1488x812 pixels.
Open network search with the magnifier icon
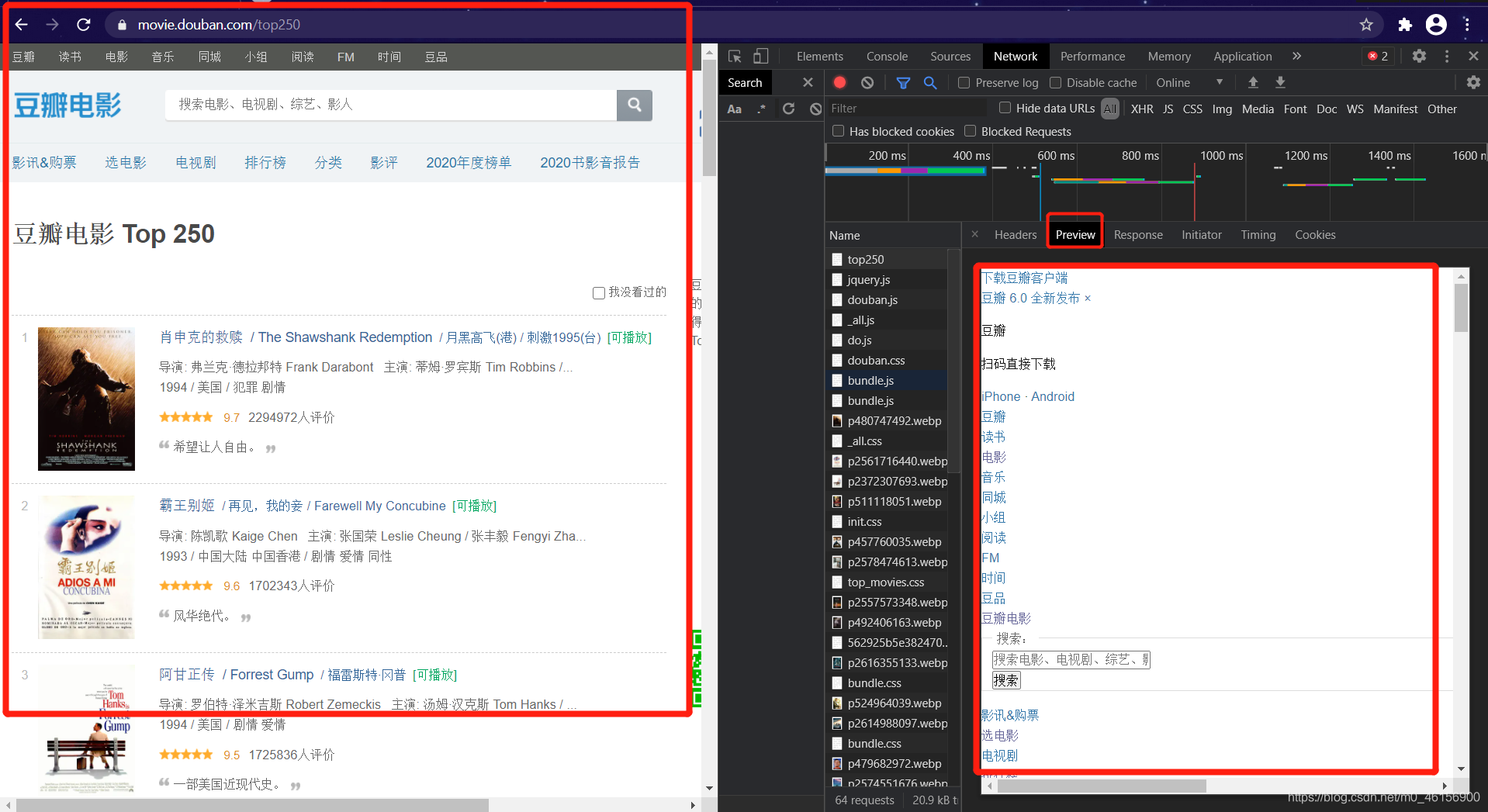930,82
